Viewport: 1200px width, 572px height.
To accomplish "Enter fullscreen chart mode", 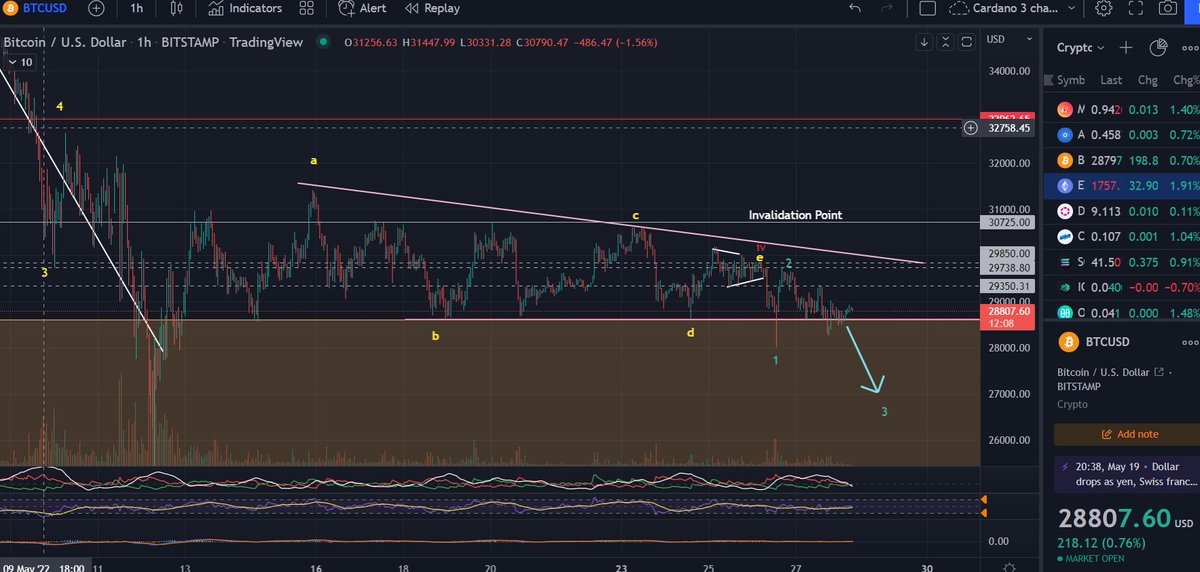I will (1136, 8).
